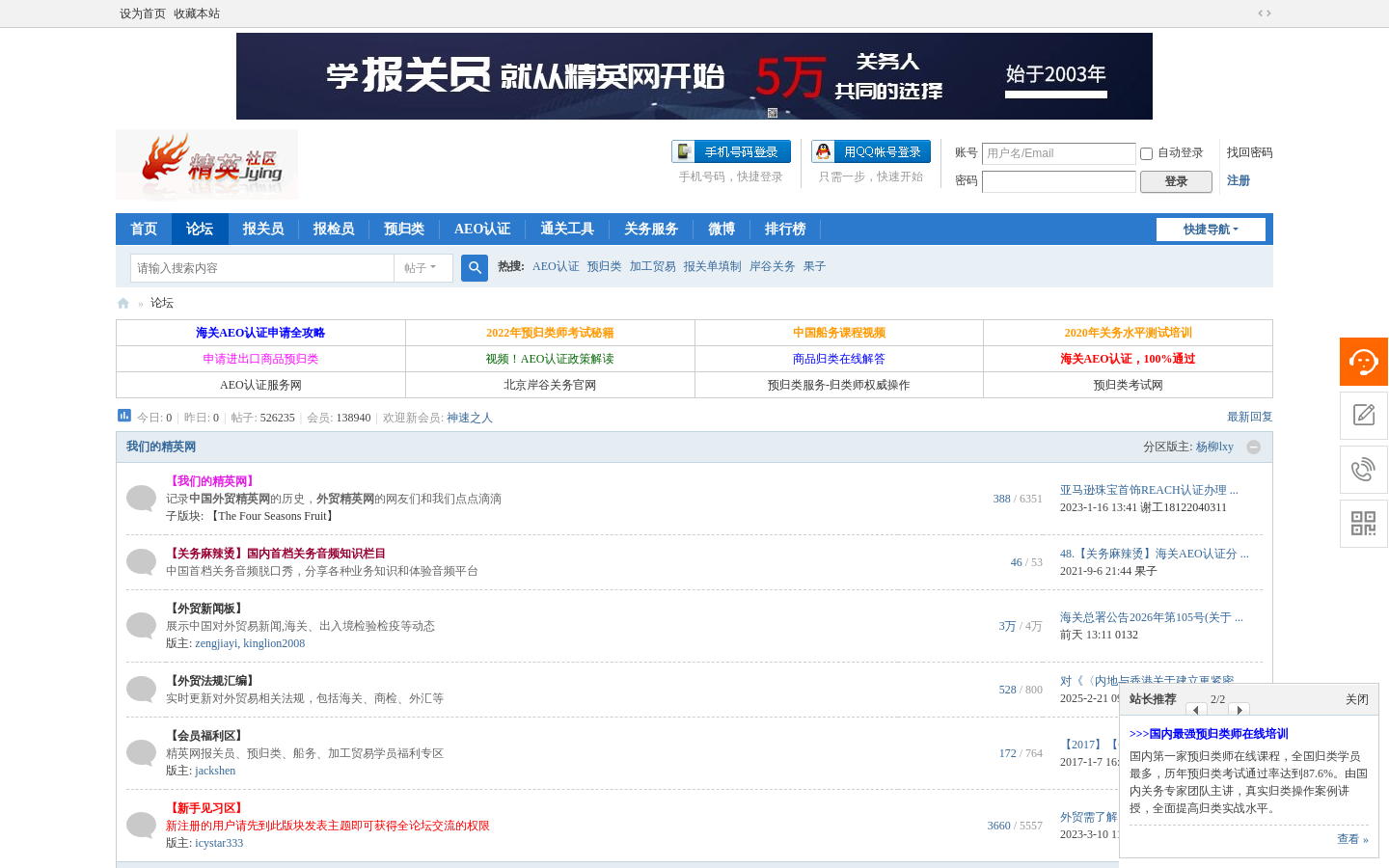This screenshot has width=1389, height=868.
Task: Click the home breadcrumb icon
Action: [123, 303]
